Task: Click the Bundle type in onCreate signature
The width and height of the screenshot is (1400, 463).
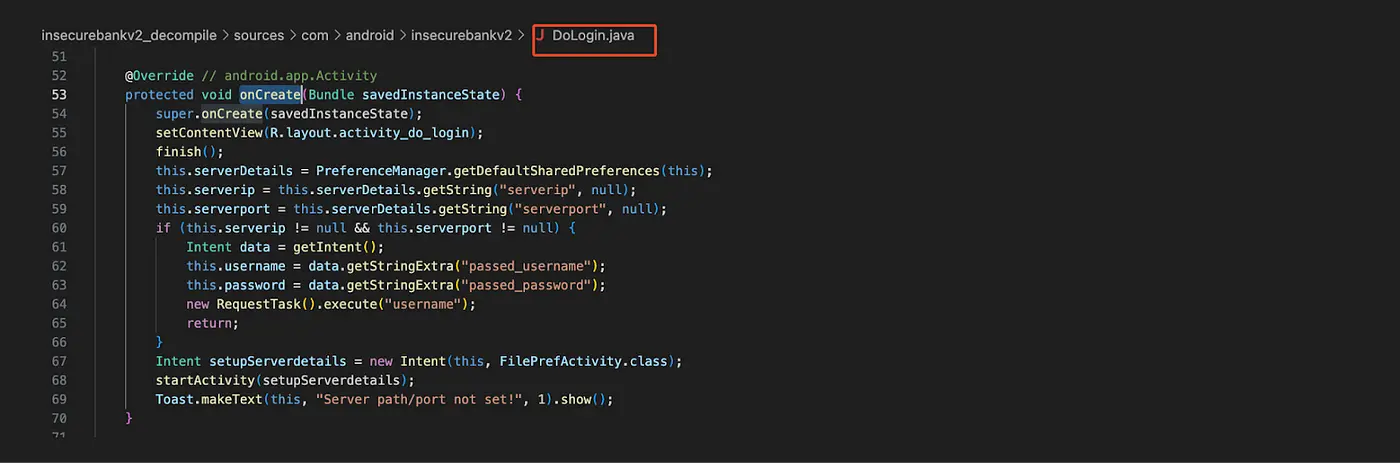Action: (332, 95)
